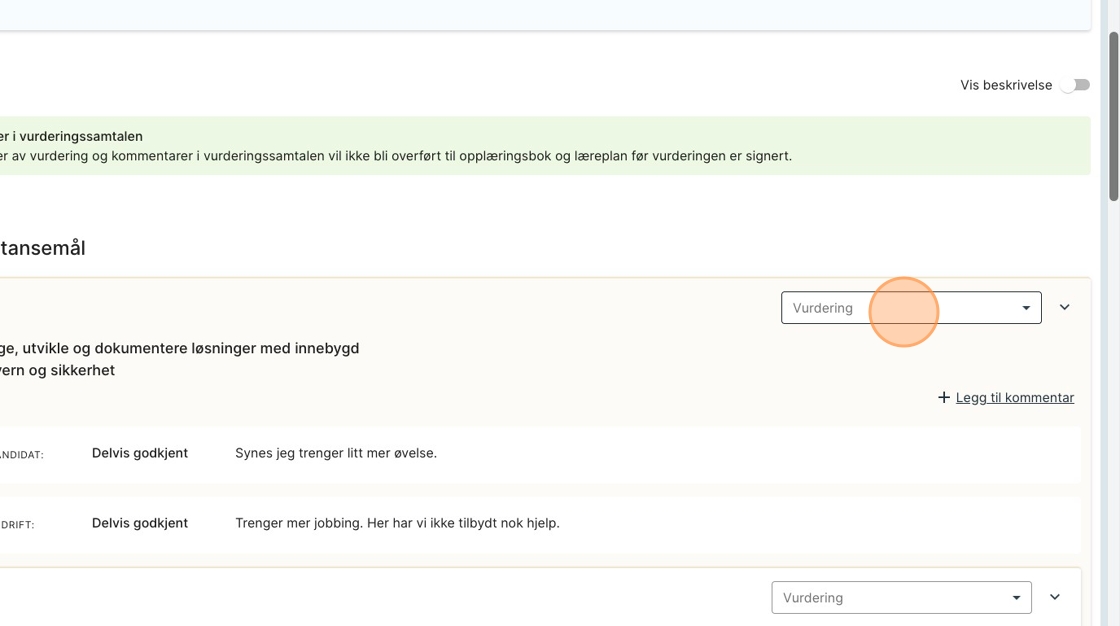This screenshot has height=626, width=1120.
Task: Expand the second competence goal chevron
Action: 1055,597
